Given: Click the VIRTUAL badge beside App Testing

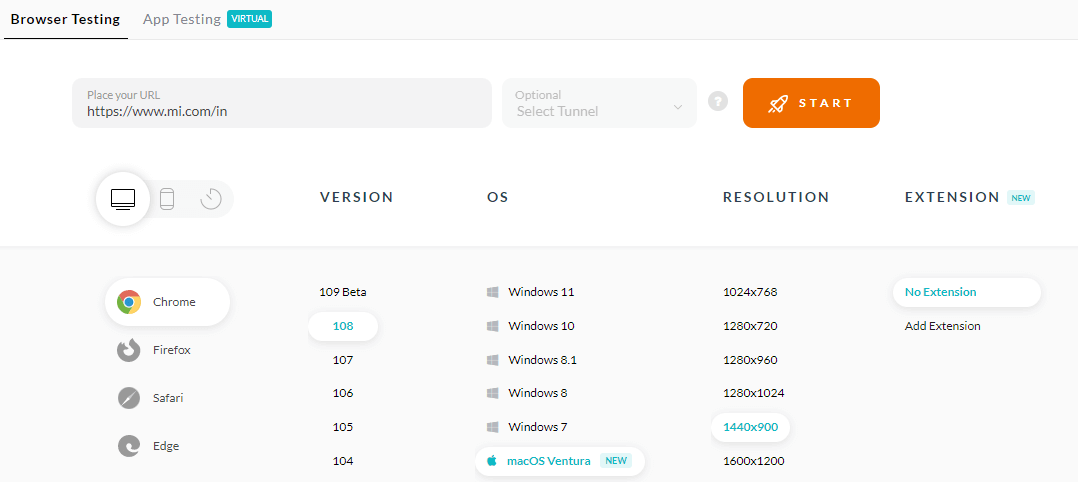Looking at the screenshot, I should pos(250,19).
